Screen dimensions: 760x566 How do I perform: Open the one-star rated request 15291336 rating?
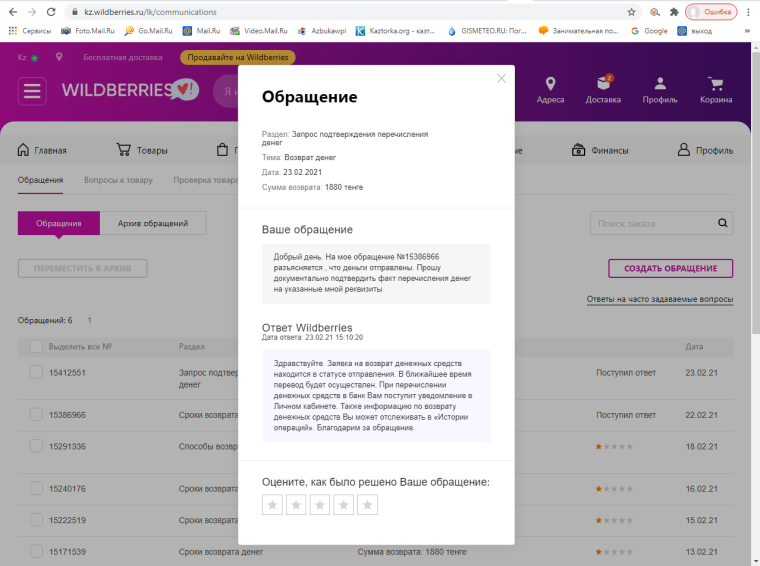point(614,446)
